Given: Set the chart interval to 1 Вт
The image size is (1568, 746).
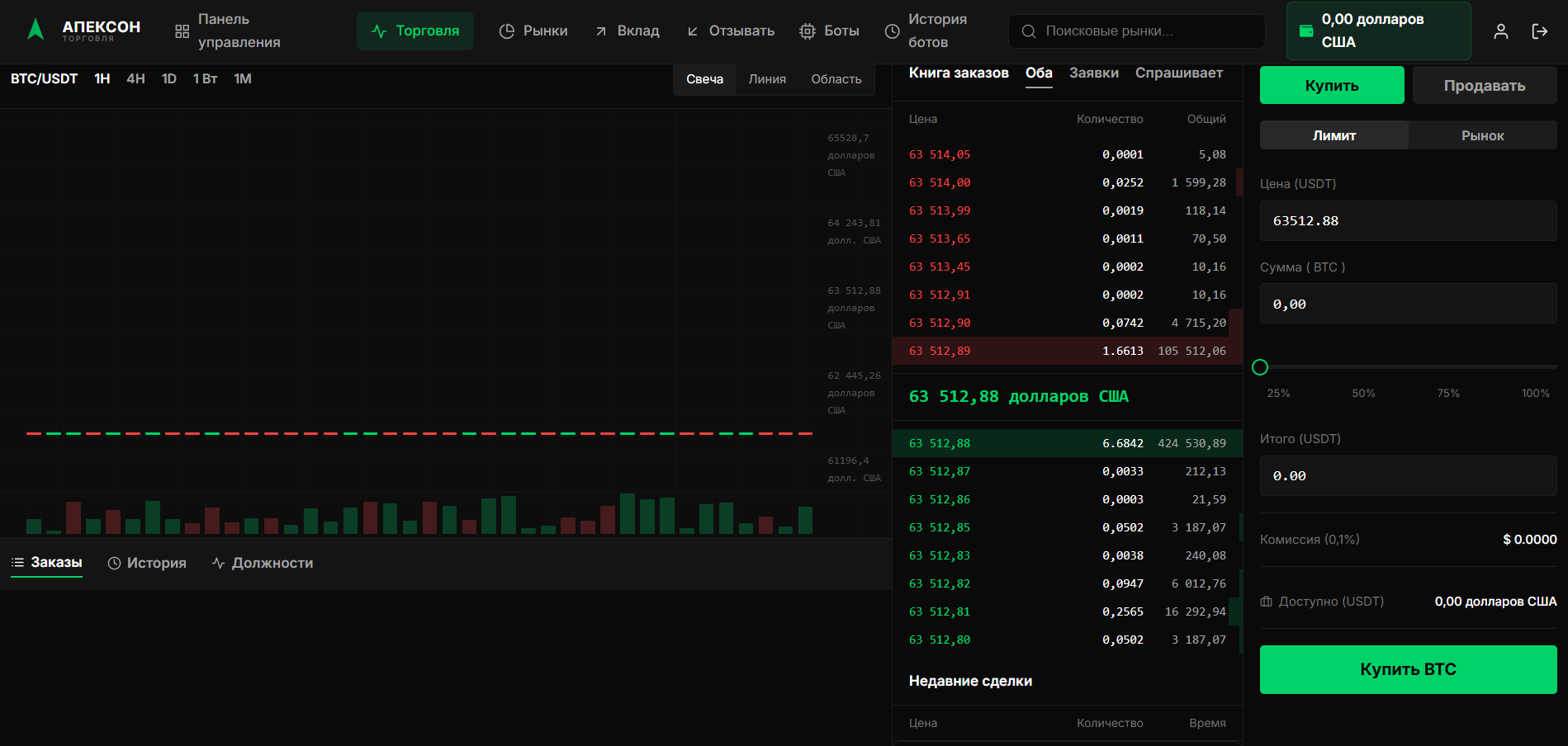Looking at the screenshot, I should coord(206,78).
